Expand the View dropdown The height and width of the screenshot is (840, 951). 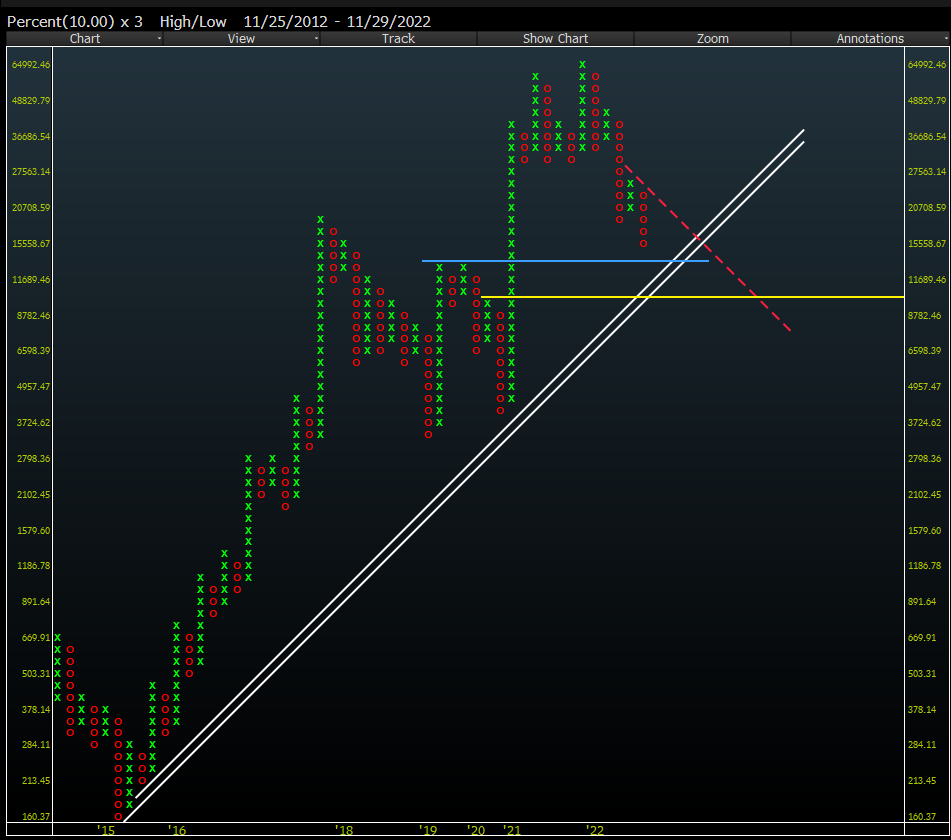point(241,38)
